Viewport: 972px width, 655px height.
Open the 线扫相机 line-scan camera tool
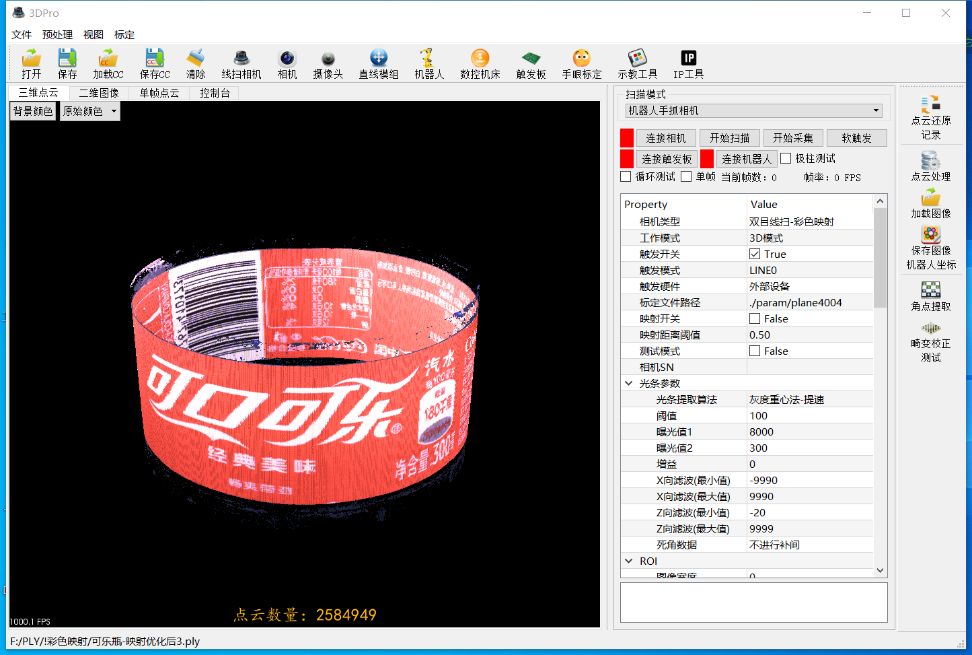(x=241, y=64)
